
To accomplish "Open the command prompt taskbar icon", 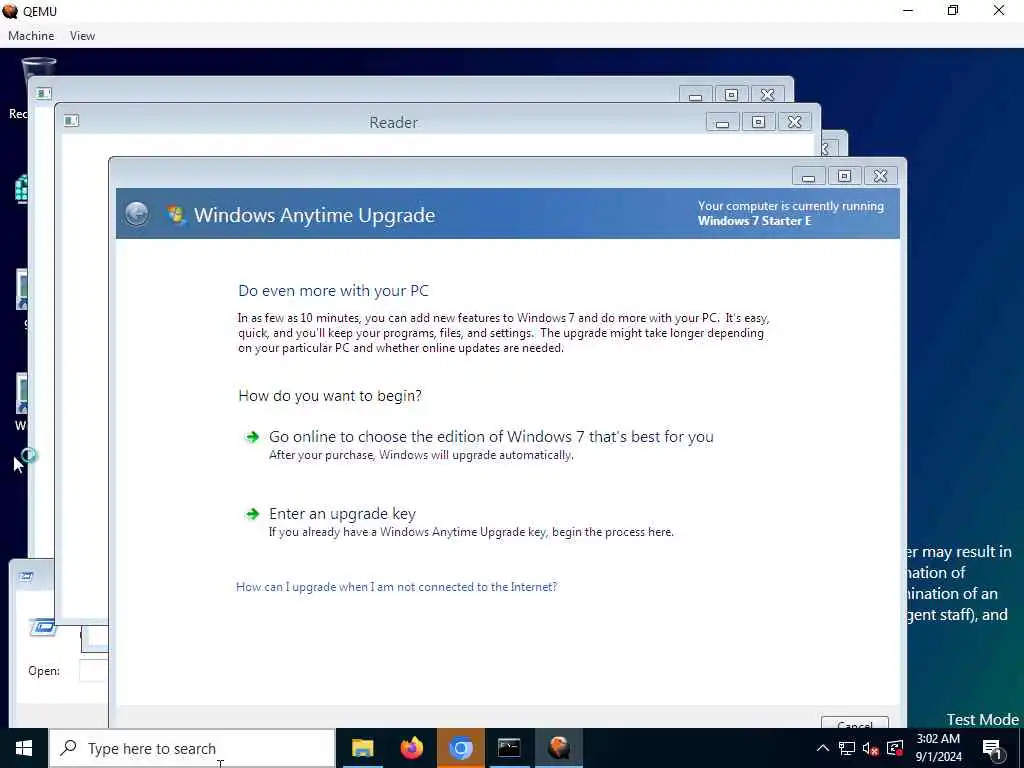I will click(x=509, y=748).
